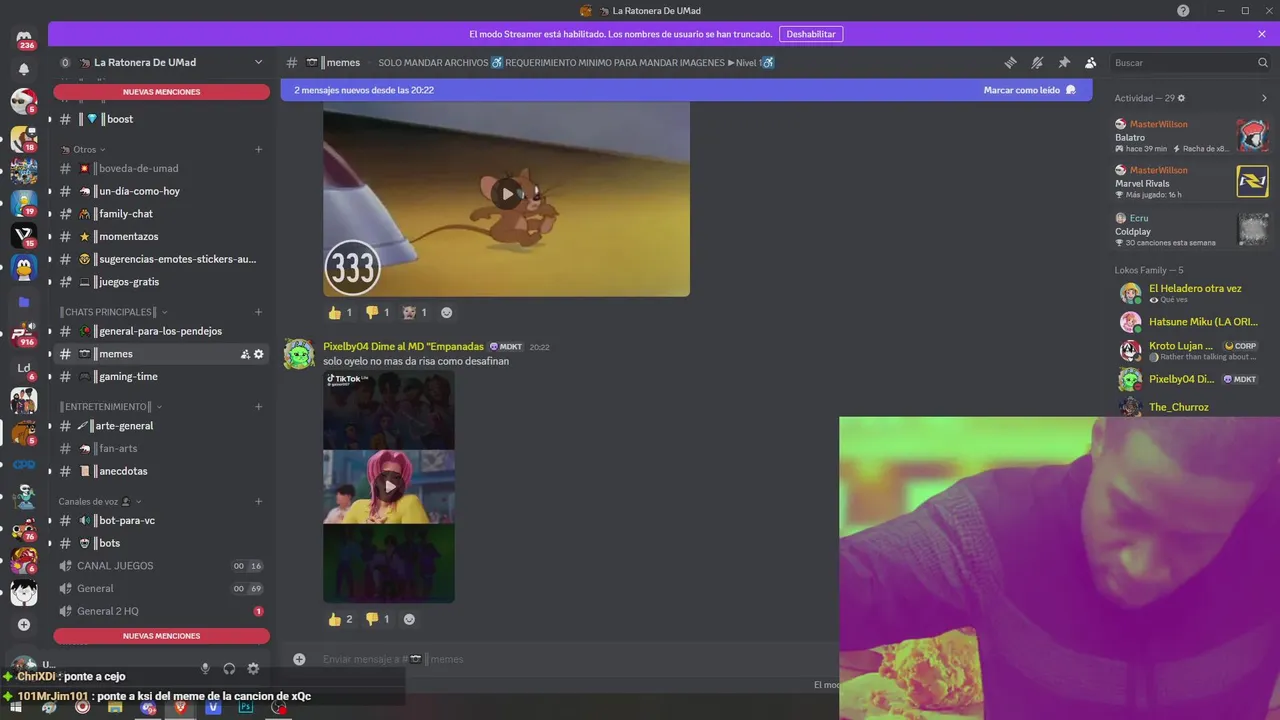Click the Buscar search field
The height and width of the screenshot is (720, 1280).
coord(1190,62)
